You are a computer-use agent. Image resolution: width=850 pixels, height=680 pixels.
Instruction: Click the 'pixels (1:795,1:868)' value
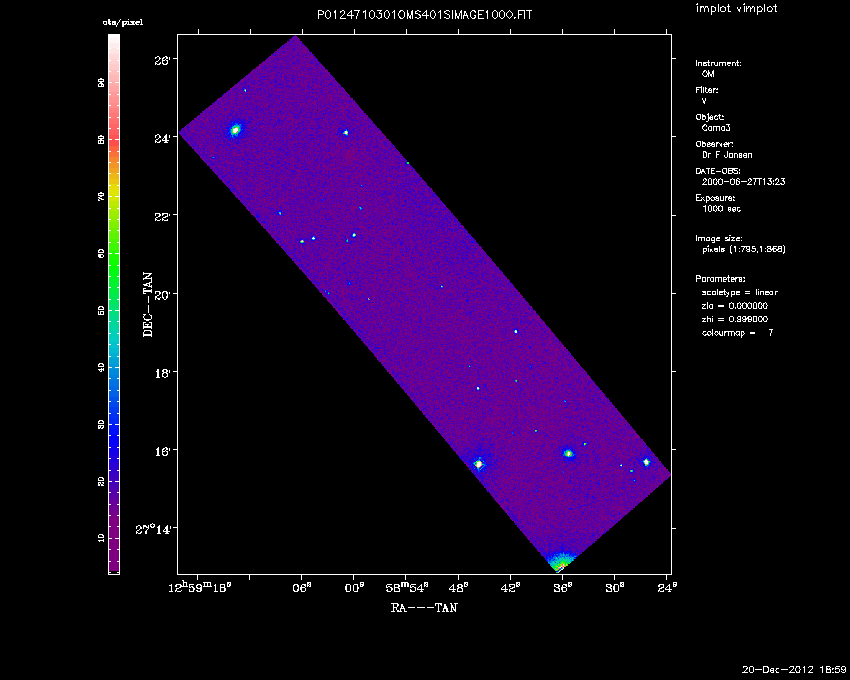(744, 249)
